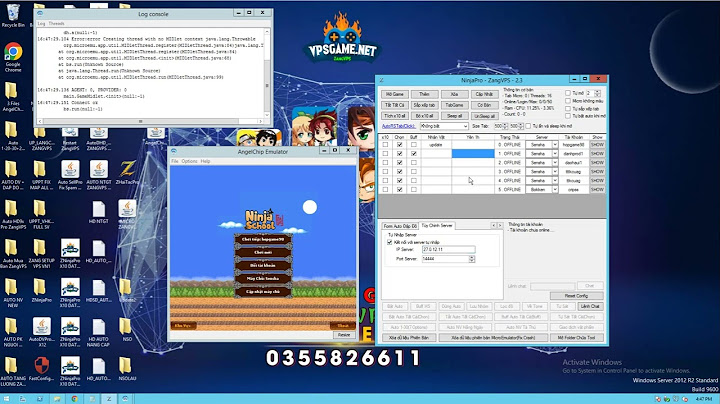Viewport: 720px width, 404px height.
Task: Click the Cập Nhật button
Action: click(484, 94)
